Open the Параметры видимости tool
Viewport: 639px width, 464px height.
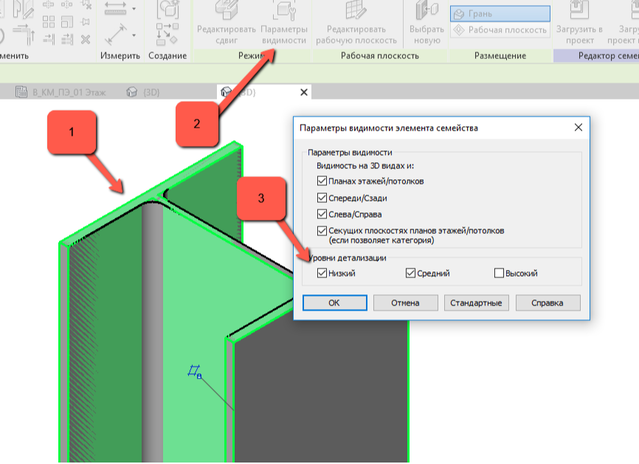pyautogui.click(x=284, y=23)
